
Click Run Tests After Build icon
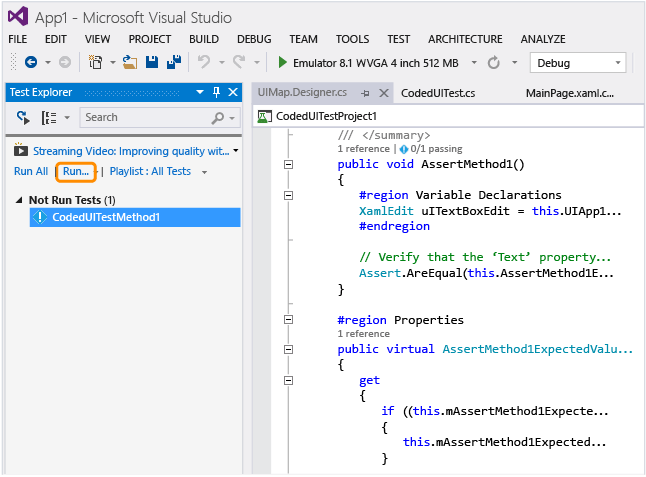click(x=23, y=118)
